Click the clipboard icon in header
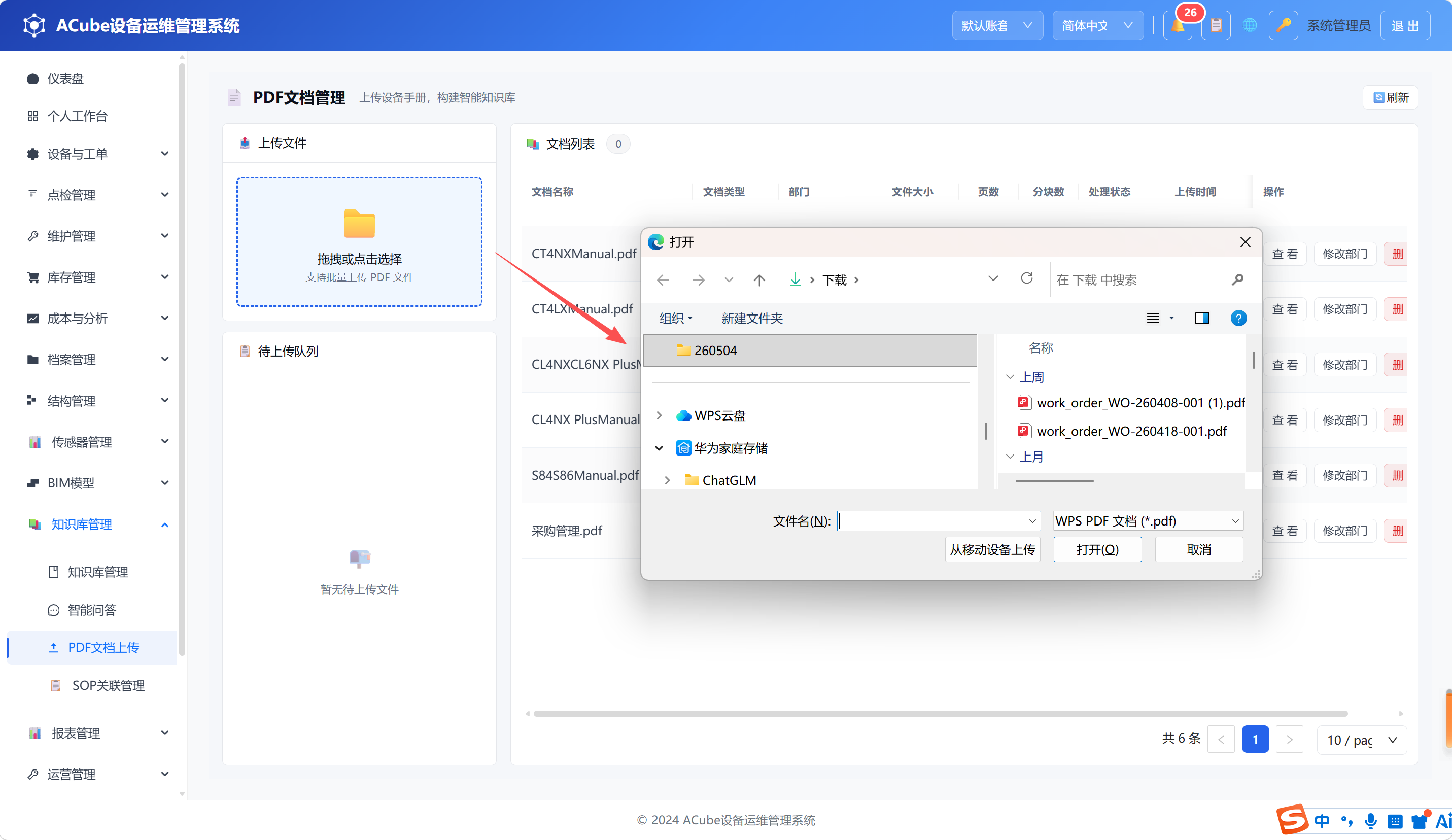 (x=1216, y=26)
